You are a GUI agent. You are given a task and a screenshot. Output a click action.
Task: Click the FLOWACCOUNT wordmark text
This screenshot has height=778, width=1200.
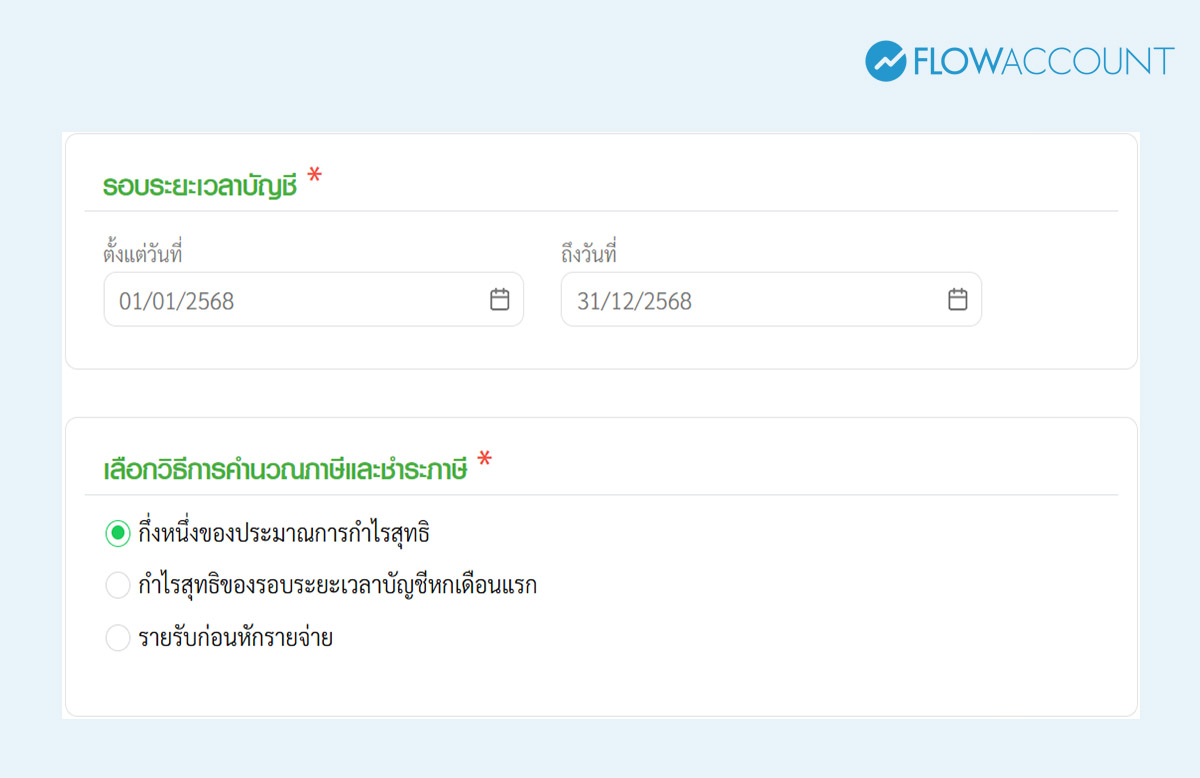[x=1043, y=62]
